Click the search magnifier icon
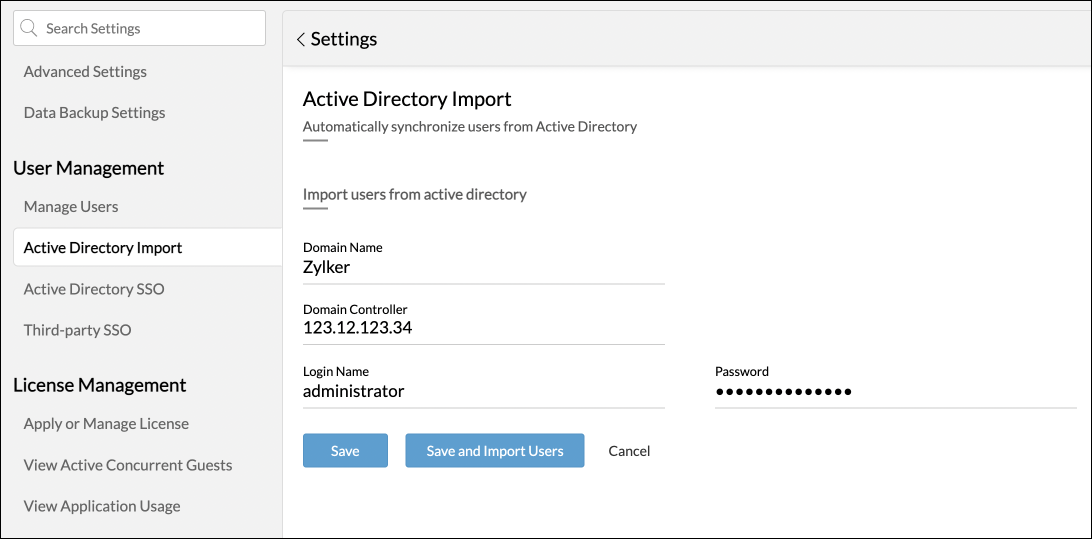Screen dimensions: 1092x539 point(30,29)
